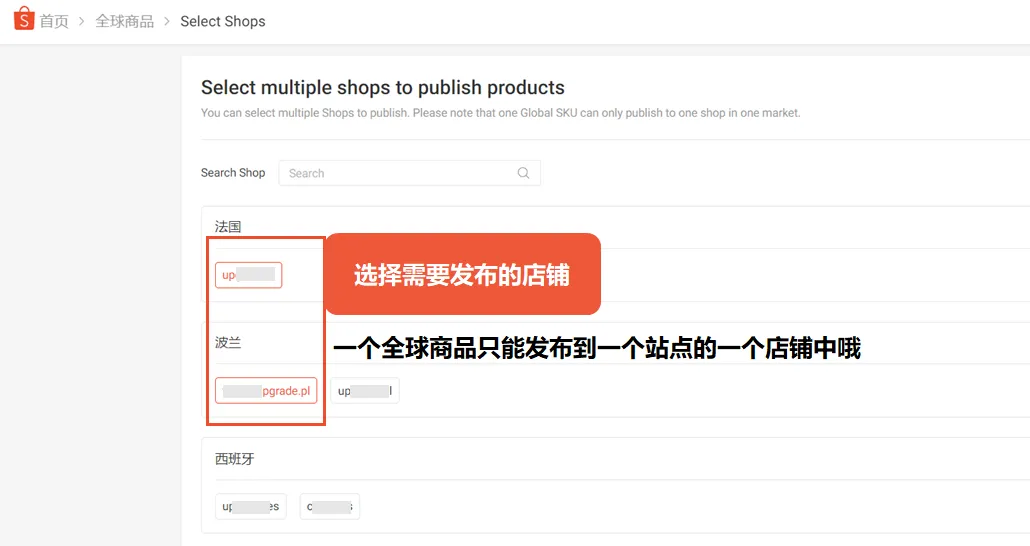Focus the Search Shop input field
The width and height of the screenshot is (1030, 546).
tap(409, 173)
